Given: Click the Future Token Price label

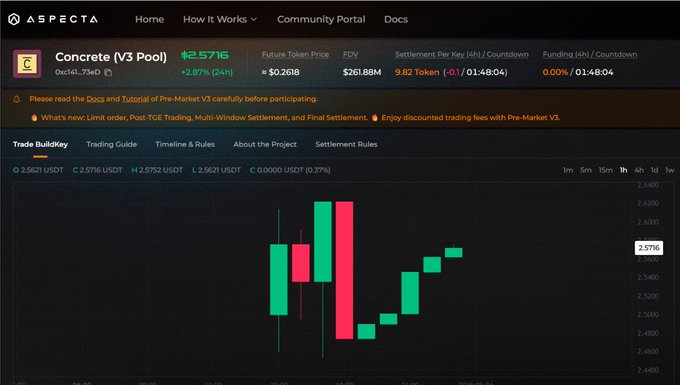Looking at the screenshot, I should (x=295, y=55).
